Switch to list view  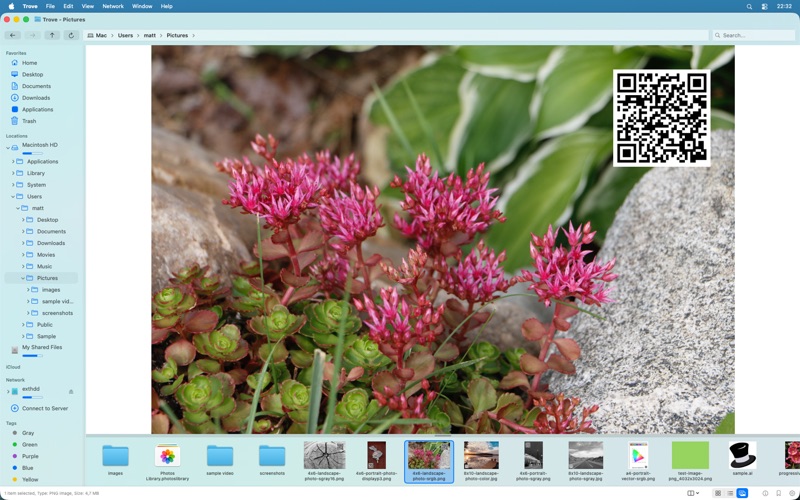(x=730, y=493)
